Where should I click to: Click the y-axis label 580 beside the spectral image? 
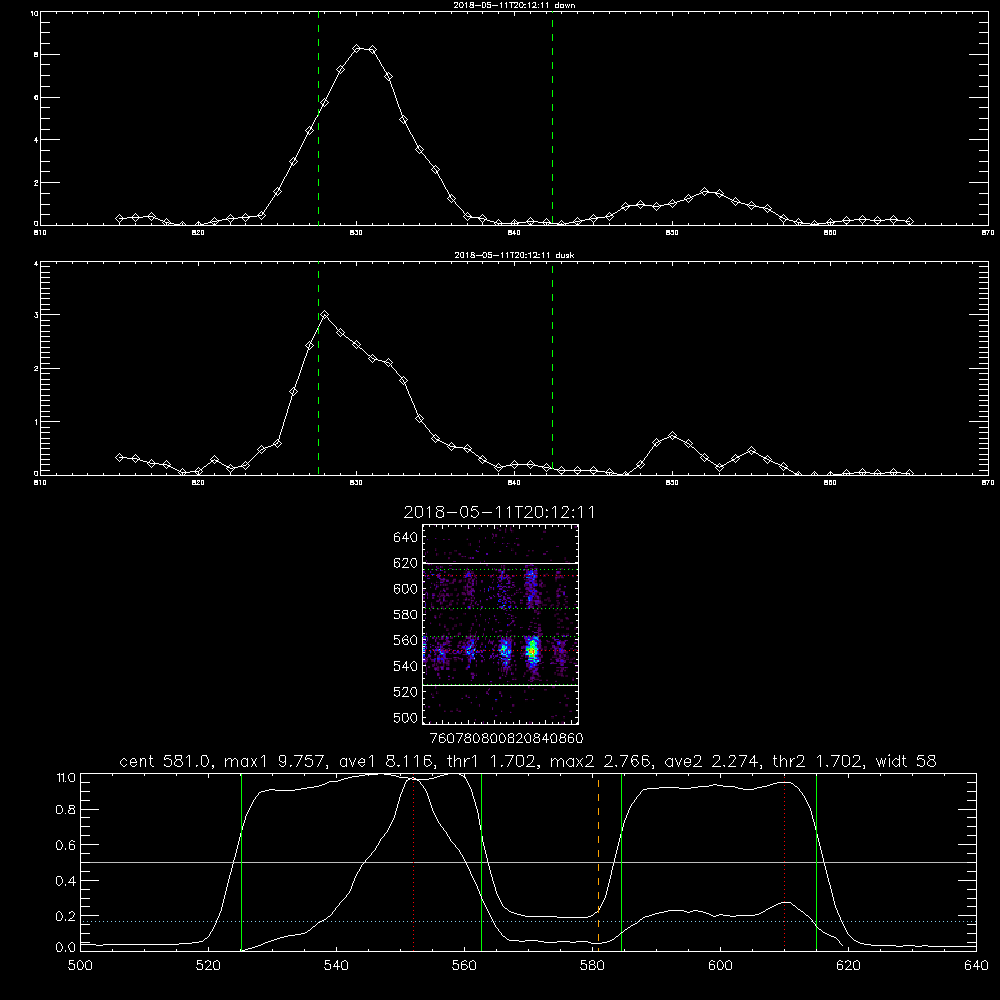tap(405, 615)
